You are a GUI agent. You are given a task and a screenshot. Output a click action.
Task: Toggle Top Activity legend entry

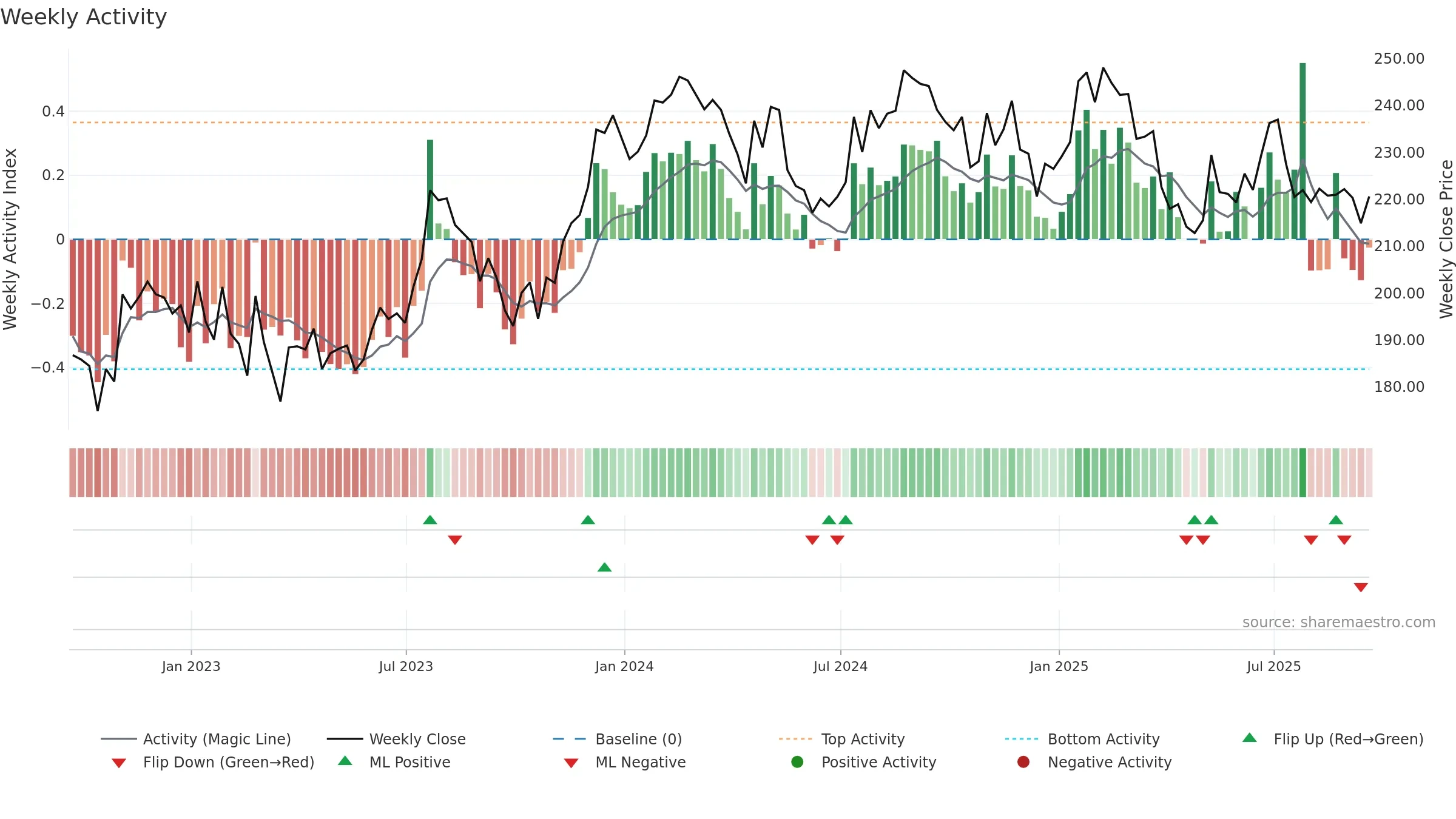click(842, 739)
